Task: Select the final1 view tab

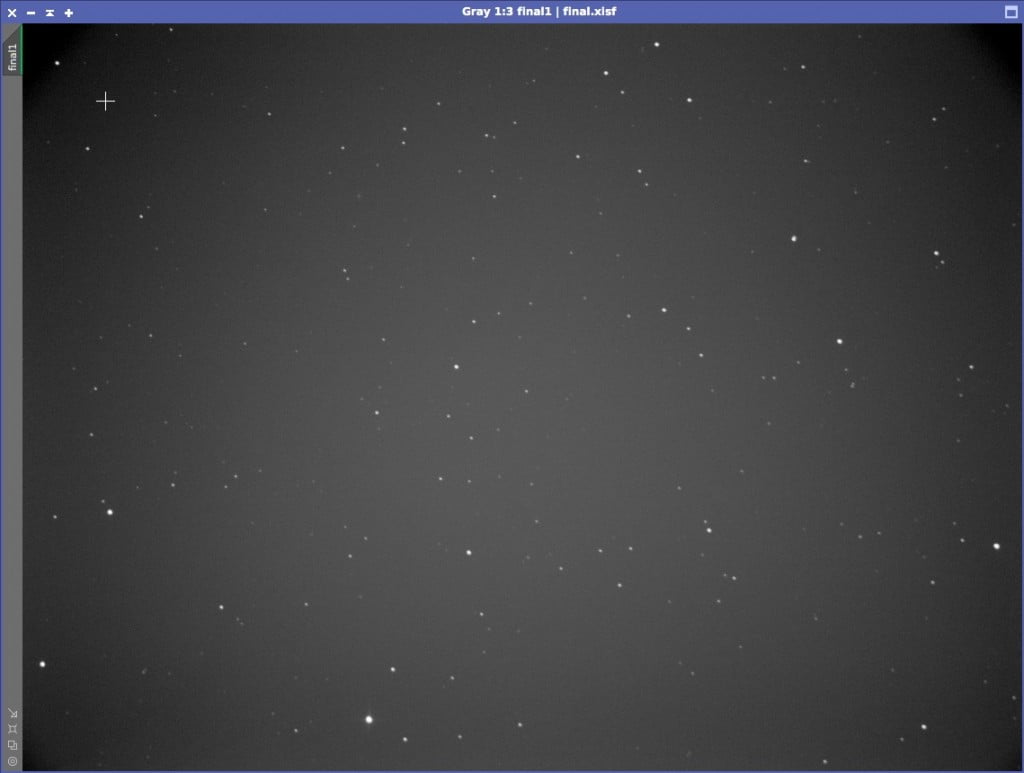Action: pyautogui.click(x=12, y=52)
